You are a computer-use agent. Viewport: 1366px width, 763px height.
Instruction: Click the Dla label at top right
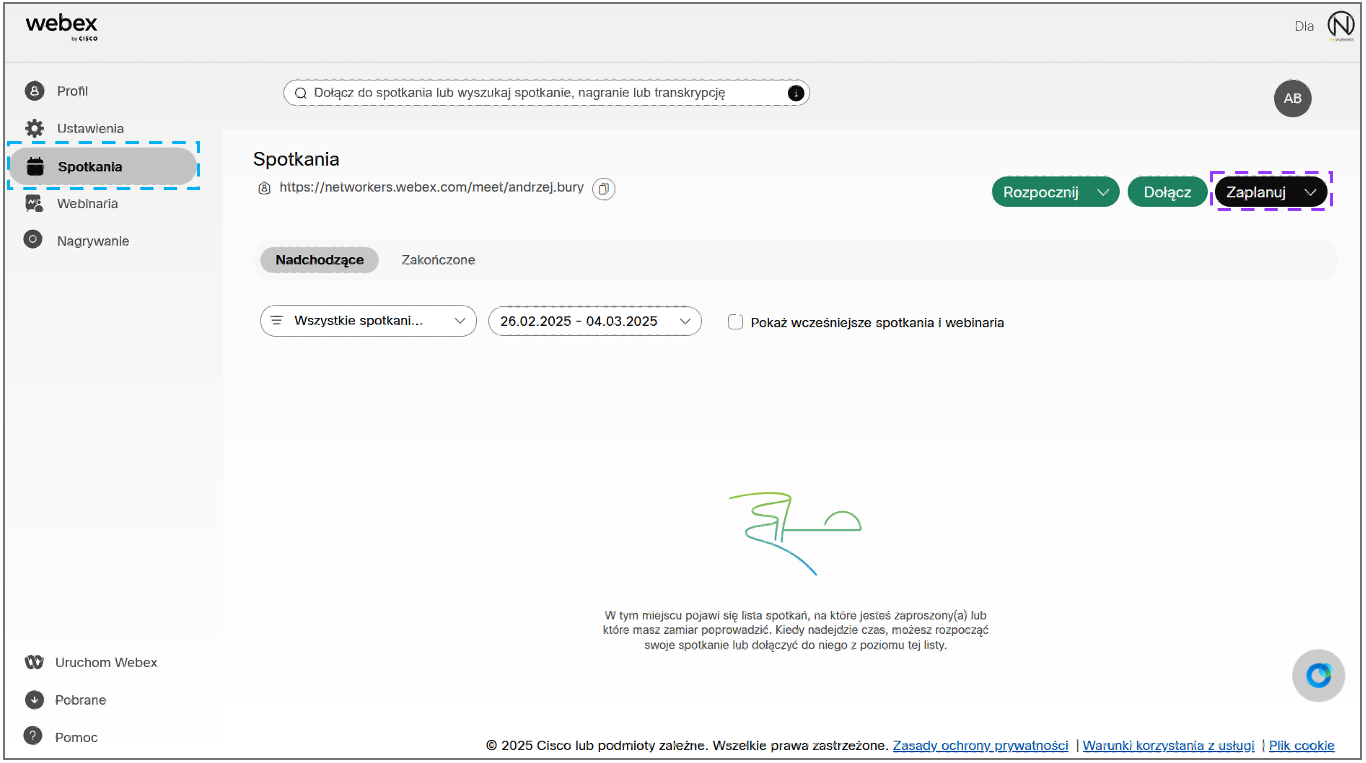1304,26
